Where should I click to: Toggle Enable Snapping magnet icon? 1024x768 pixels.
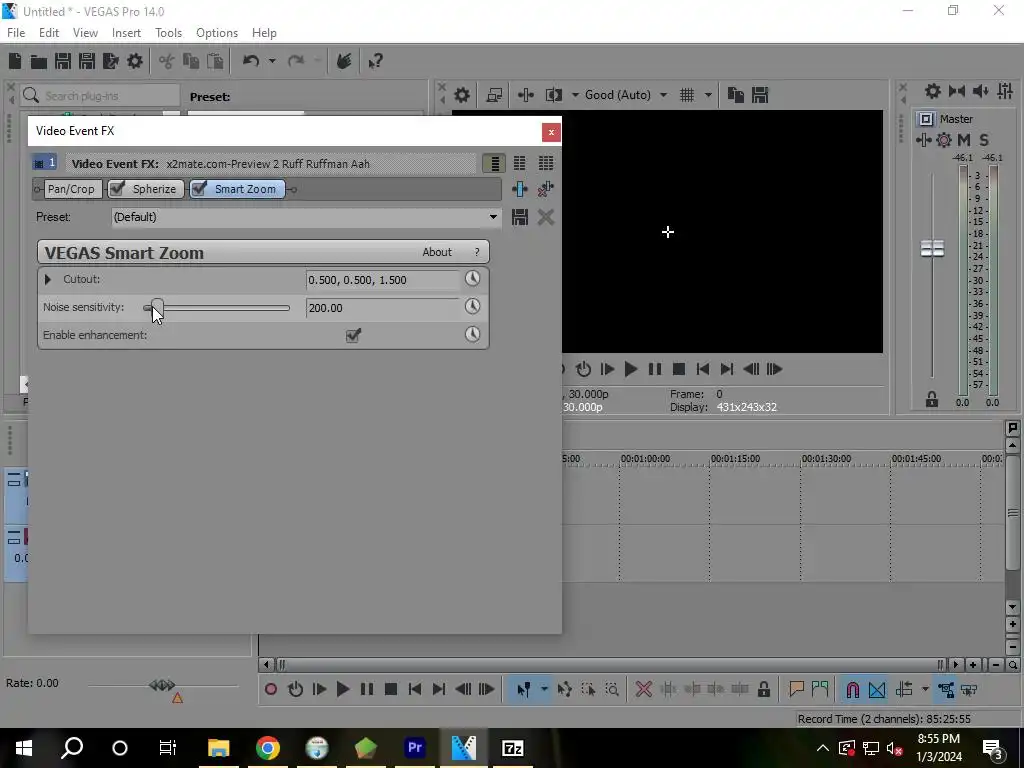(852, 689)
